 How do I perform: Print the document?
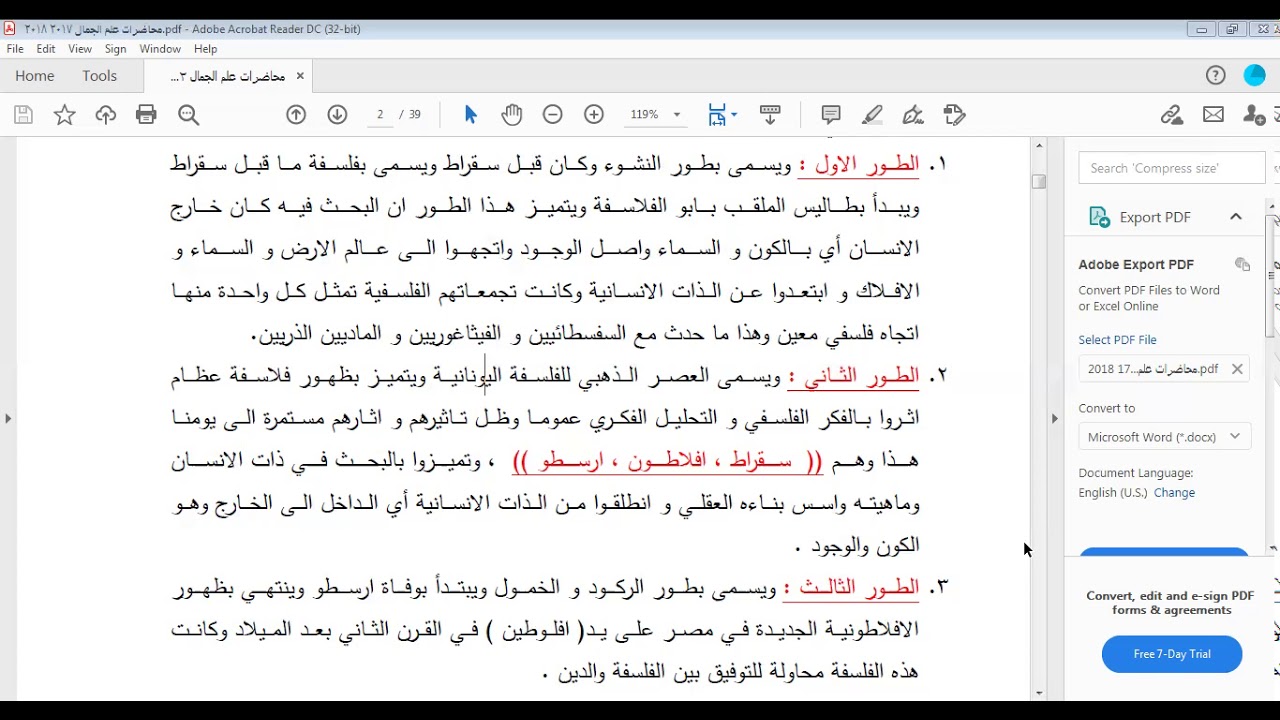(x=146, y=115)
